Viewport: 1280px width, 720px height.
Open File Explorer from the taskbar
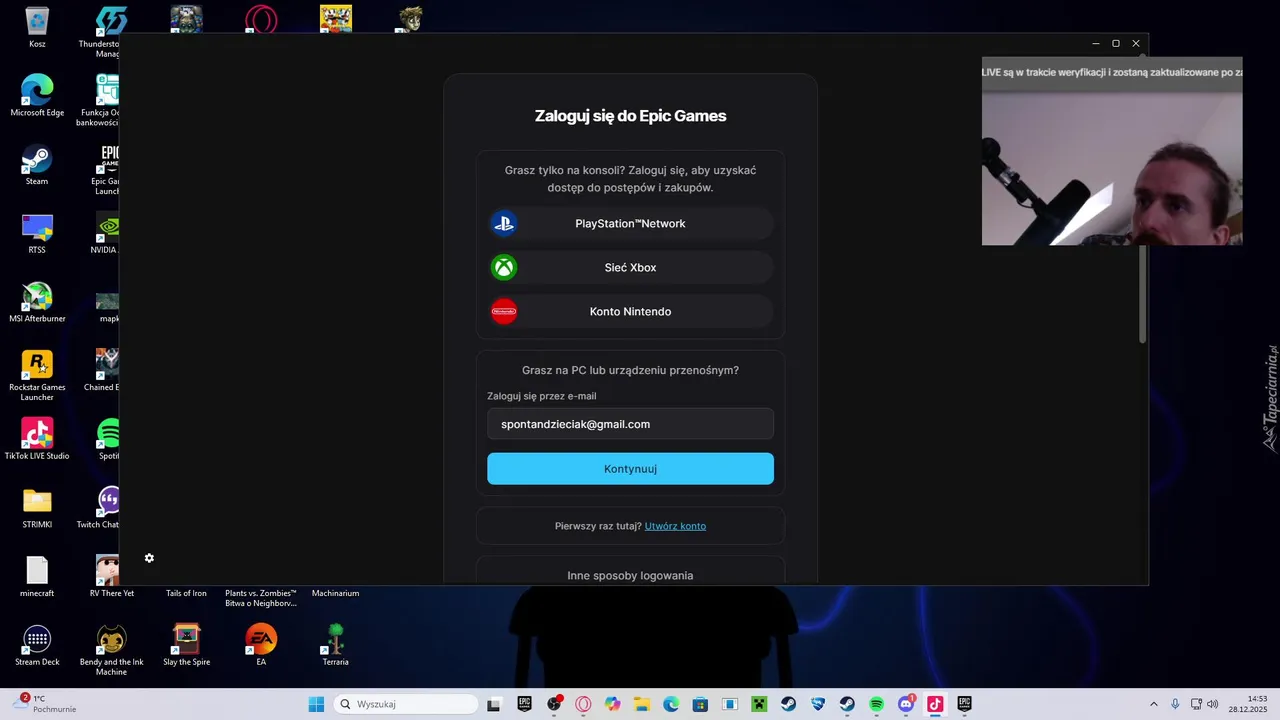point(641,704)
